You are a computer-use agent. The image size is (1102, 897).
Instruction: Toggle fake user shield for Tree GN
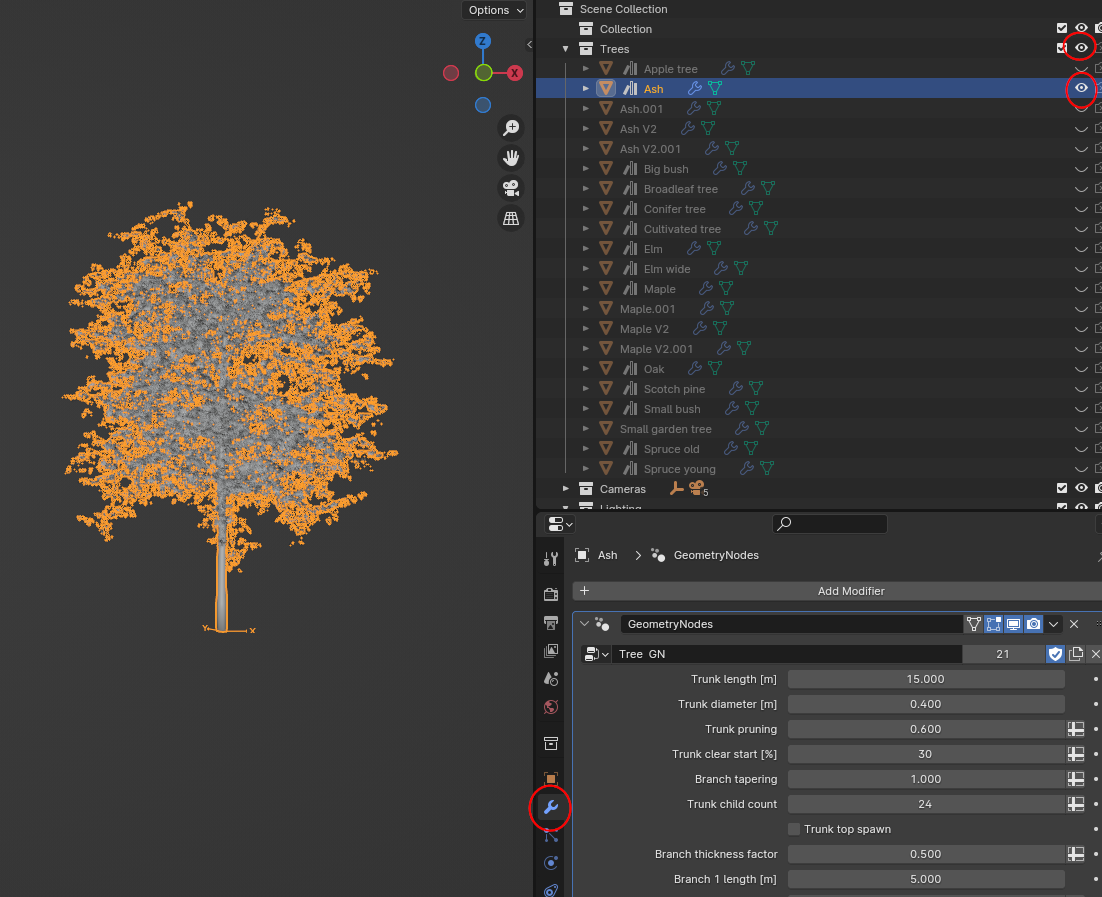1055,654
